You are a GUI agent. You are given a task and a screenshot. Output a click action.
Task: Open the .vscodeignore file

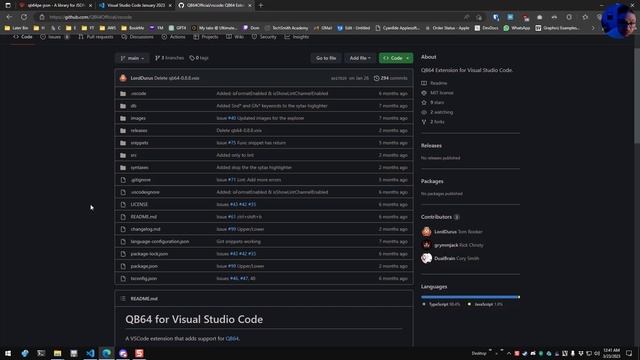click(x=145, y=192)
